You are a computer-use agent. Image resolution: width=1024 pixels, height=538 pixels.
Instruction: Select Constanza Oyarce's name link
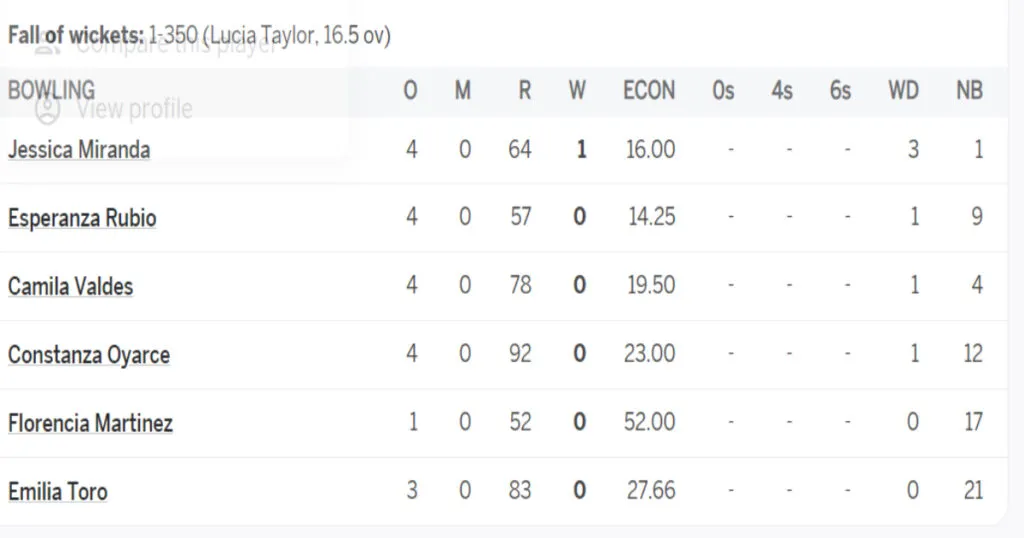[89, 355]
